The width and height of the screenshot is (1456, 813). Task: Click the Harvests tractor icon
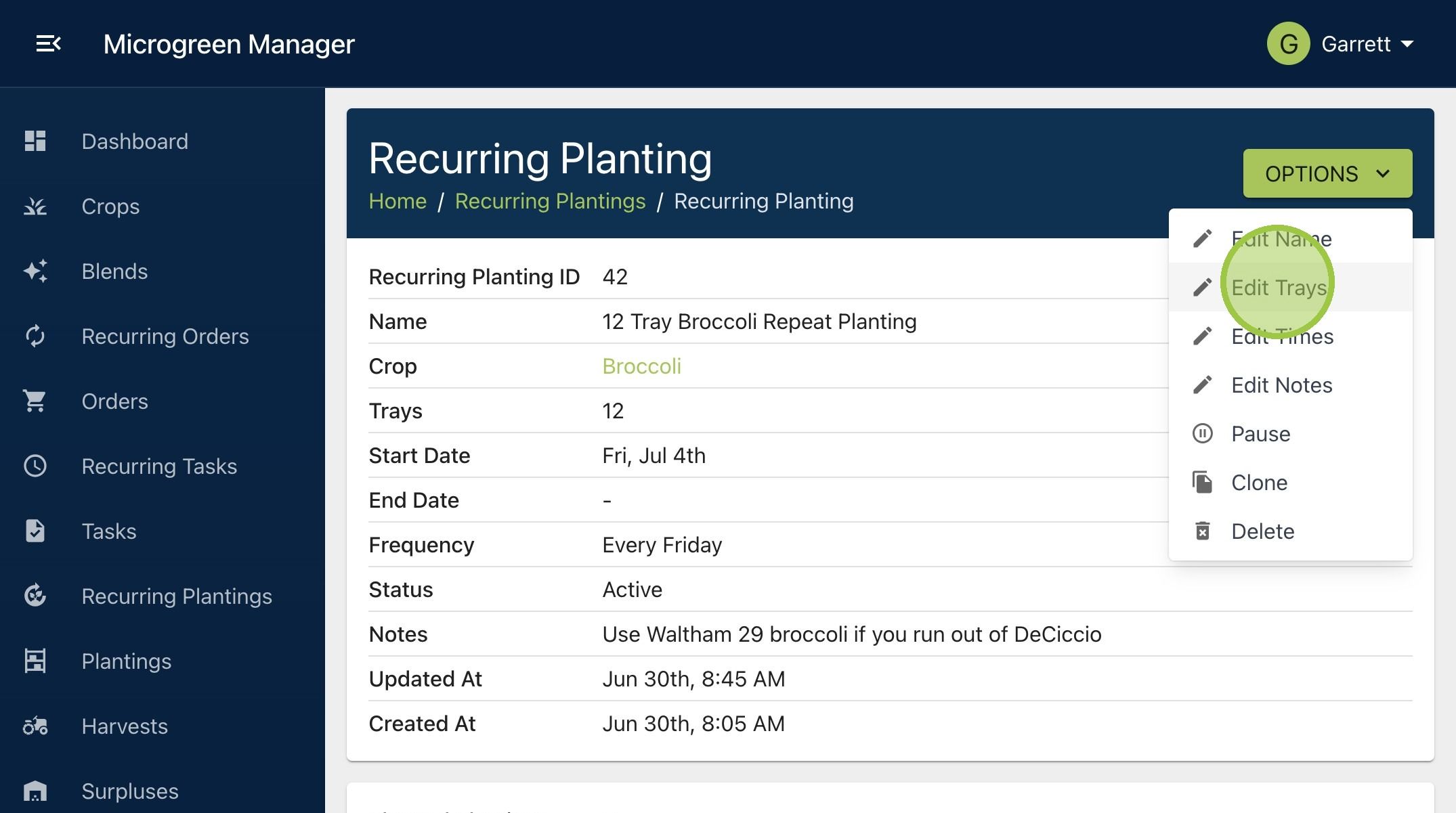pyautogui.click(x=35, y=726)
